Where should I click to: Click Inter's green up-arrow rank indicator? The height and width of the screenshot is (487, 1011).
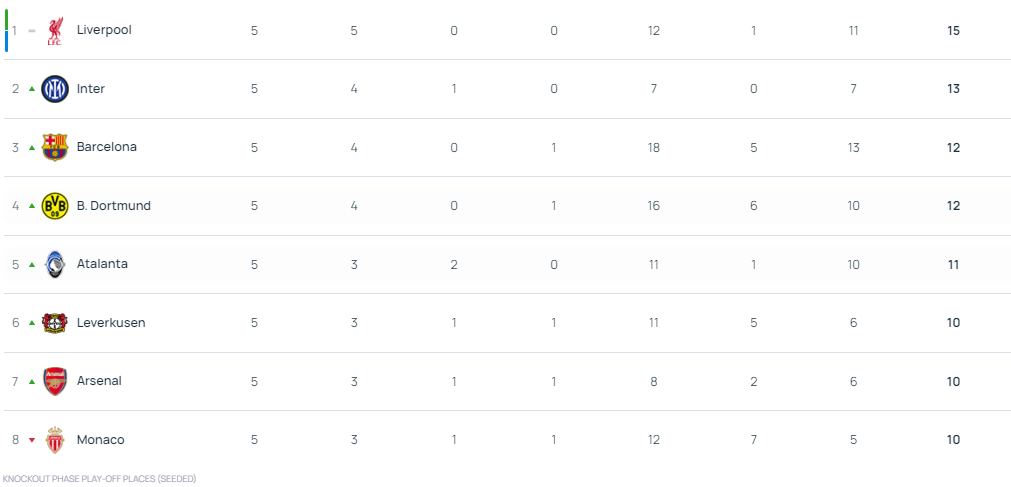click(32, 89)
